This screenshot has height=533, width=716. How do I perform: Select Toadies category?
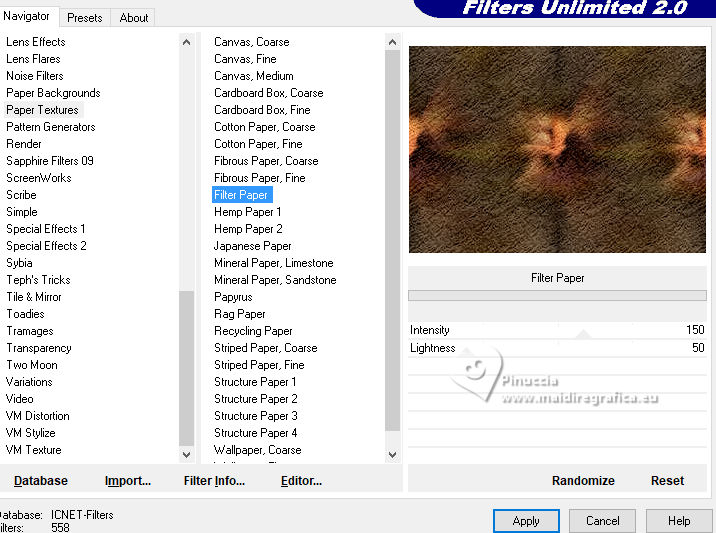point(25,314)
